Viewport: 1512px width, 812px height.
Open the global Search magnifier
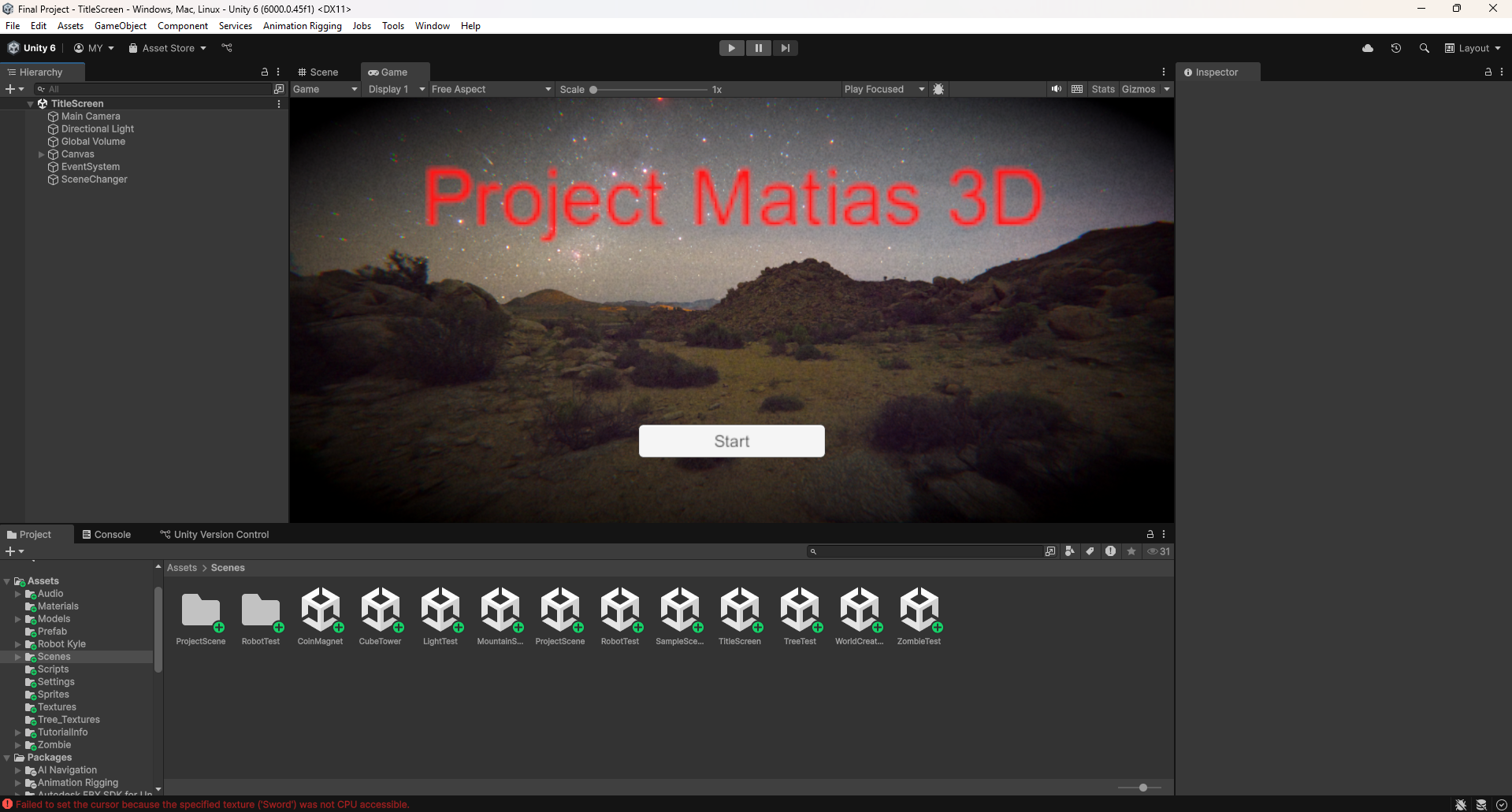click(x=1424, y=48)
